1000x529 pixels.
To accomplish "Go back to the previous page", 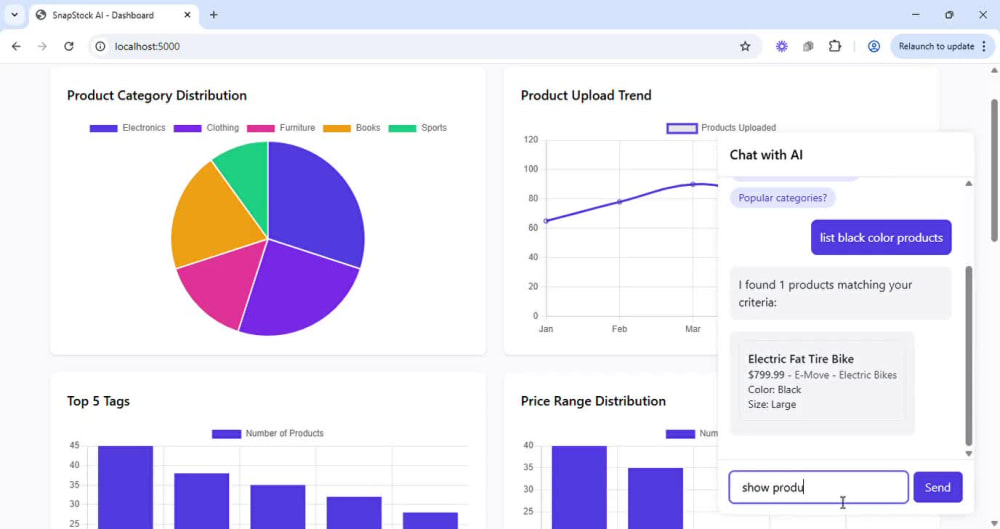I will click(16, 46).
